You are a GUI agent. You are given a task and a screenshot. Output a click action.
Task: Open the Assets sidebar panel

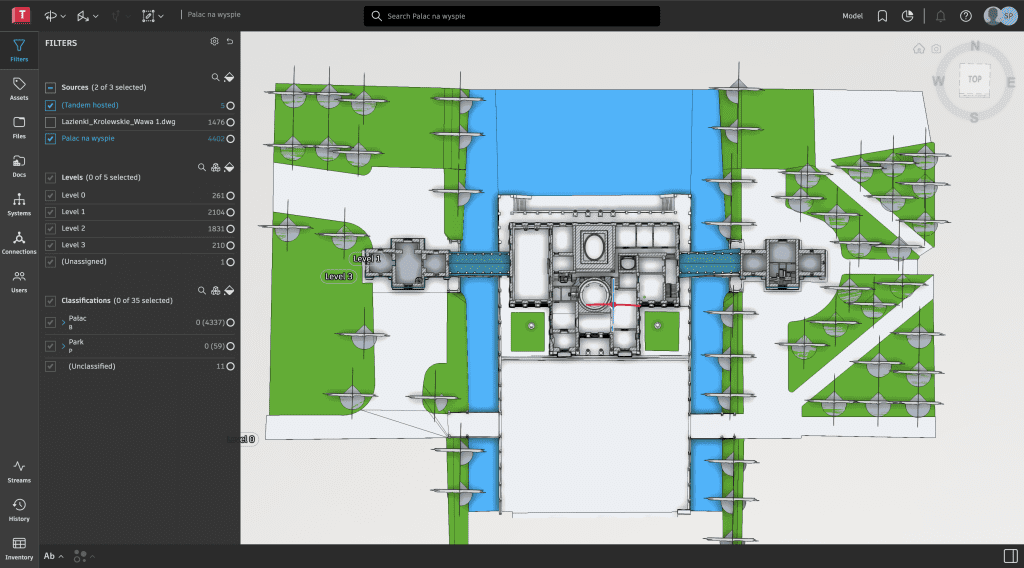point(19,88)
